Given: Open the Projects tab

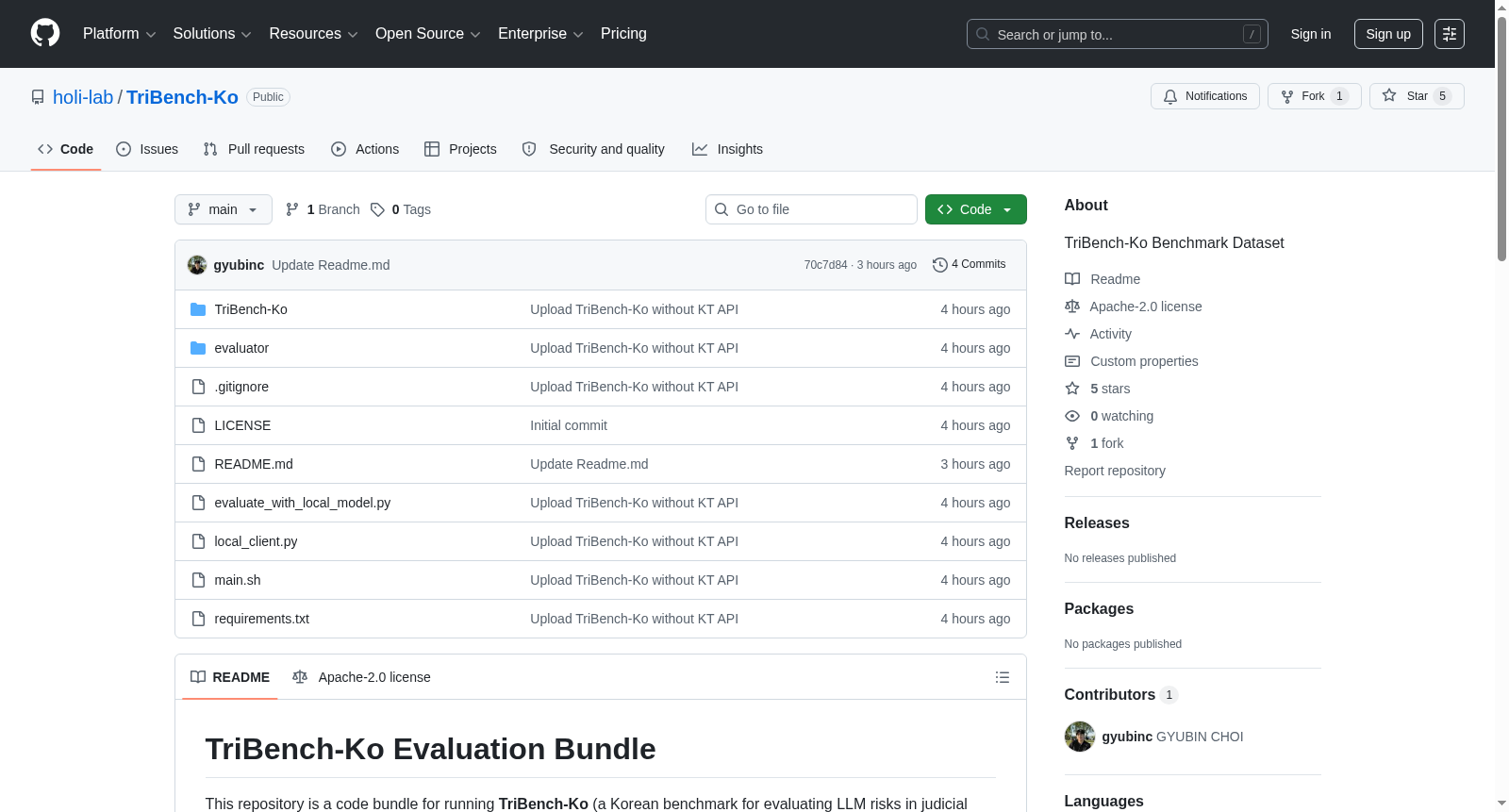Looking at the screenshot, I should click(460, 149).
